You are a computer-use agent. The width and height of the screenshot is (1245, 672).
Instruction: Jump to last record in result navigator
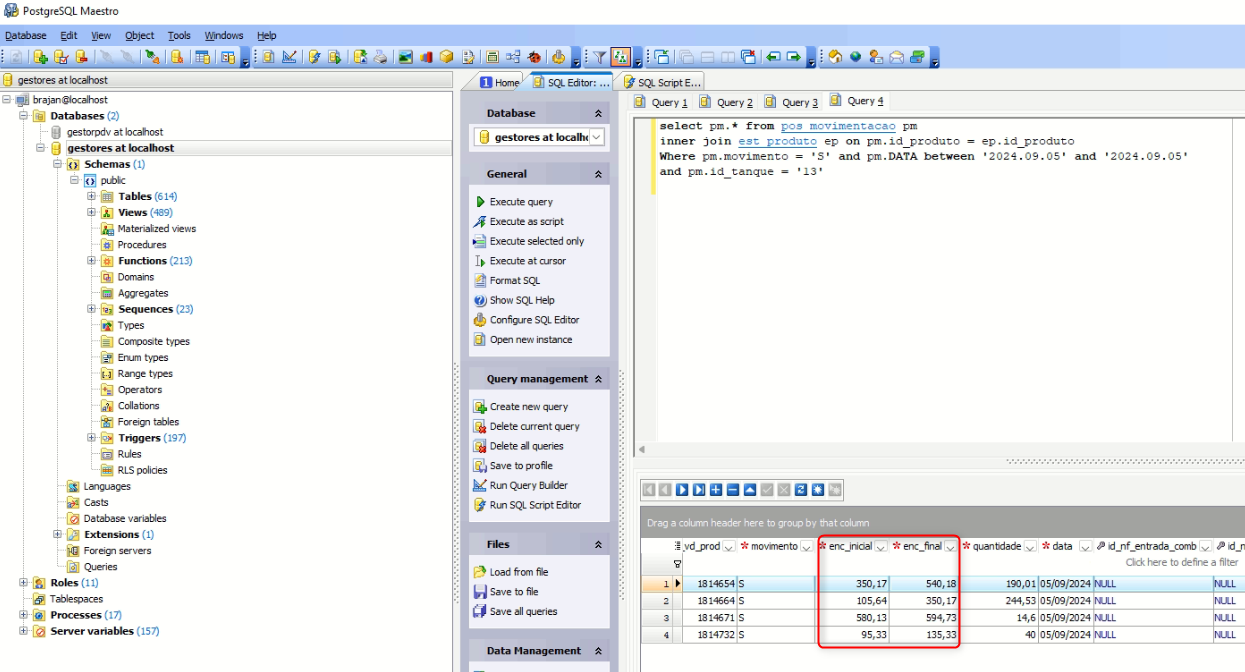click(699, 490)
